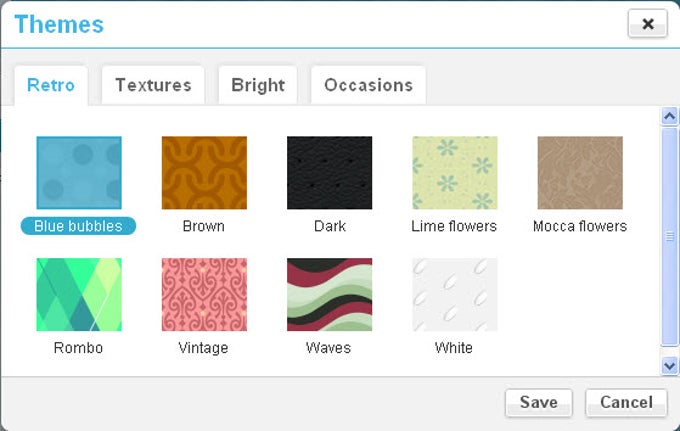680x431 pixels.
Task: Select the Lime flowers theme thumbnail
Action: click(454, 173)
